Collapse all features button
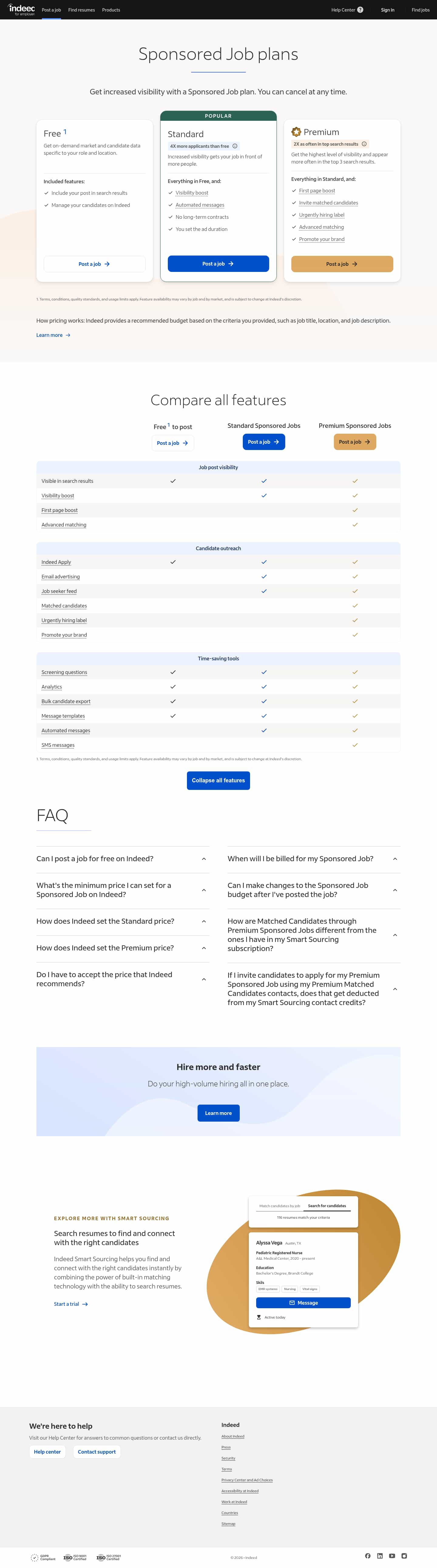 tap(218, 780)
